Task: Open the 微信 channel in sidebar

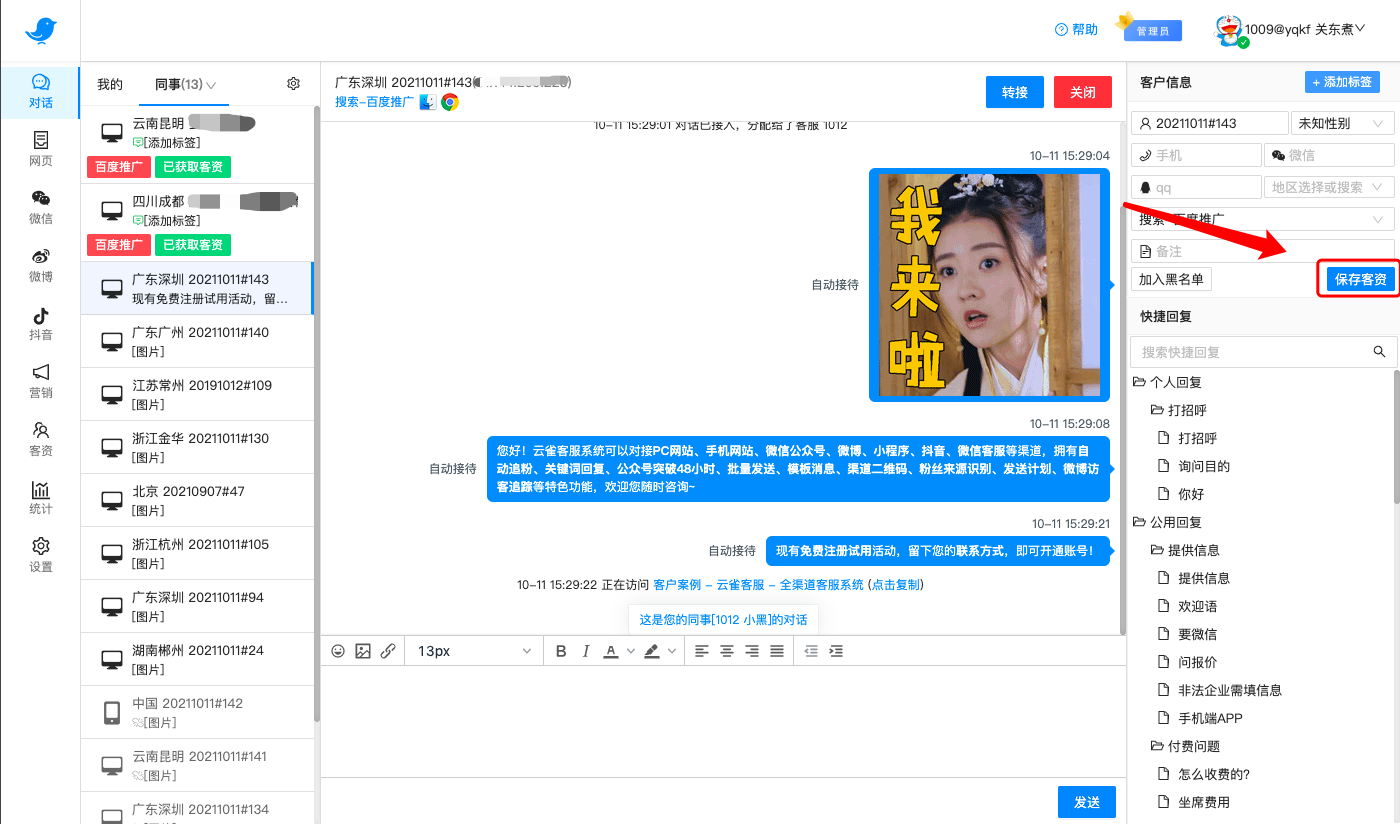Action: coord(40,207)
